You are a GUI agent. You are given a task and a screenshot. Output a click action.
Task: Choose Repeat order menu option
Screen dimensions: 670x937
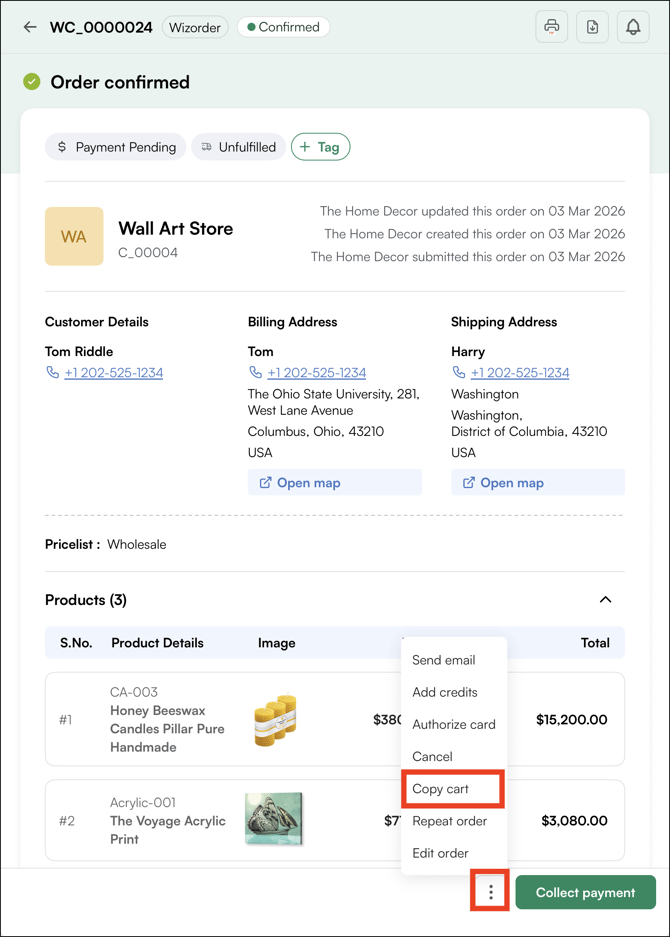click(449, 821)
